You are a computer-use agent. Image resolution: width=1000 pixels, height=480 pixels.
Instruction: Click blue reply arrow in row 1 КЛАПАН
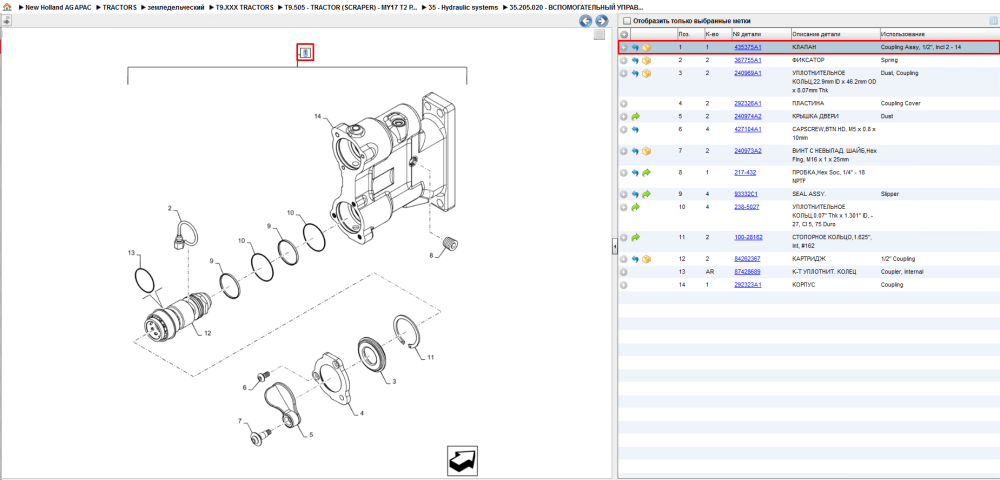pyautogui.click(x=635, y=47)
